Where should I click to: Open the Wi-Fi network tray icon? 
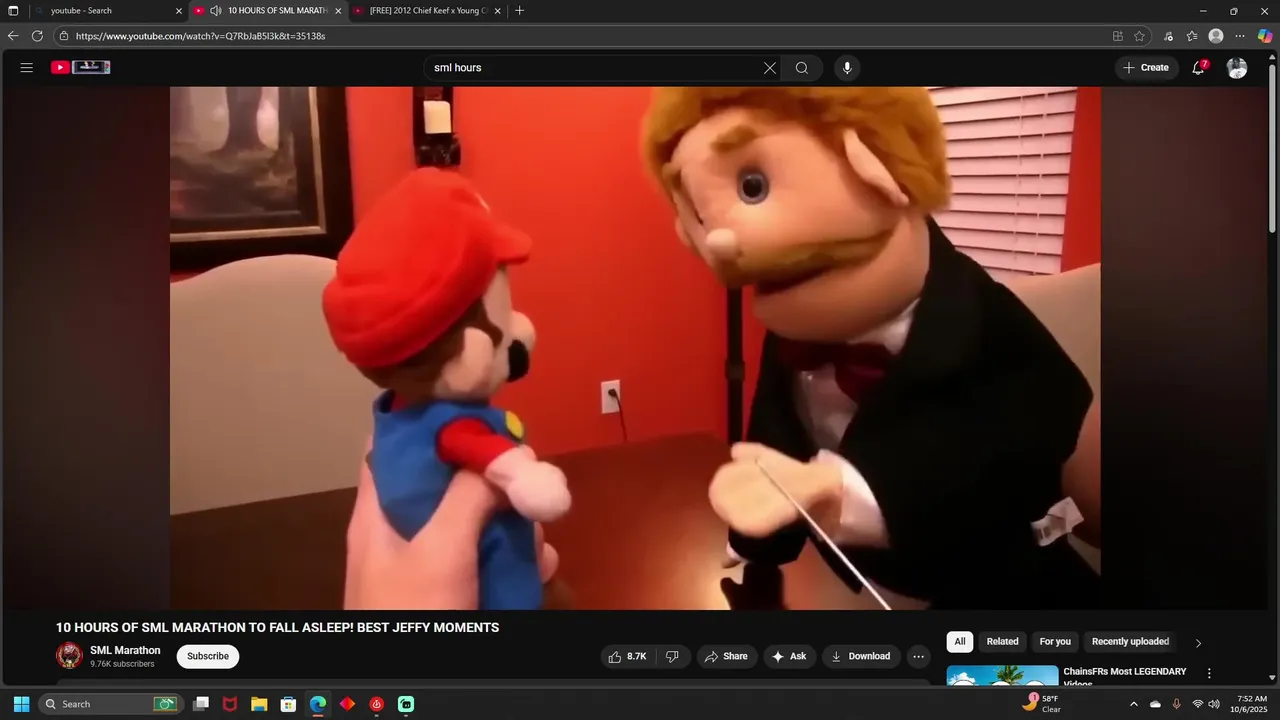1197,704
